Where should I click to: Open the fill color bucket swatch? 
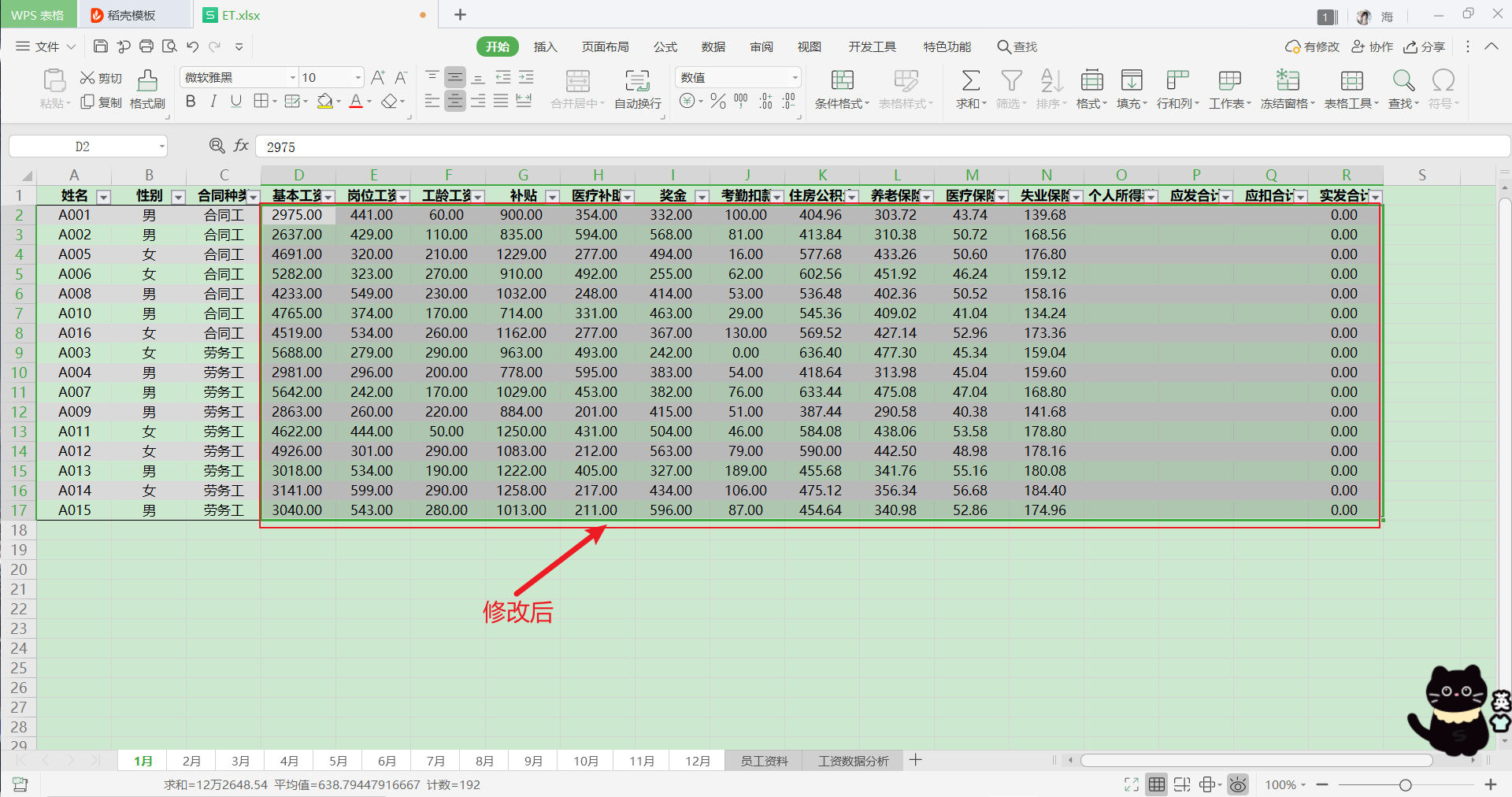point(324,101)
